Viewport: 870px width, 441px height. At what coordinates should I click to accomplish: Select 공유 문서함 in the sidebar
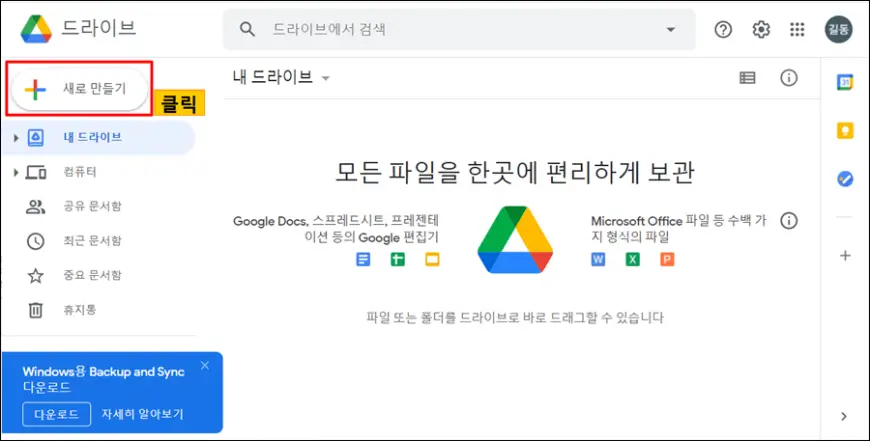point(92,207)
